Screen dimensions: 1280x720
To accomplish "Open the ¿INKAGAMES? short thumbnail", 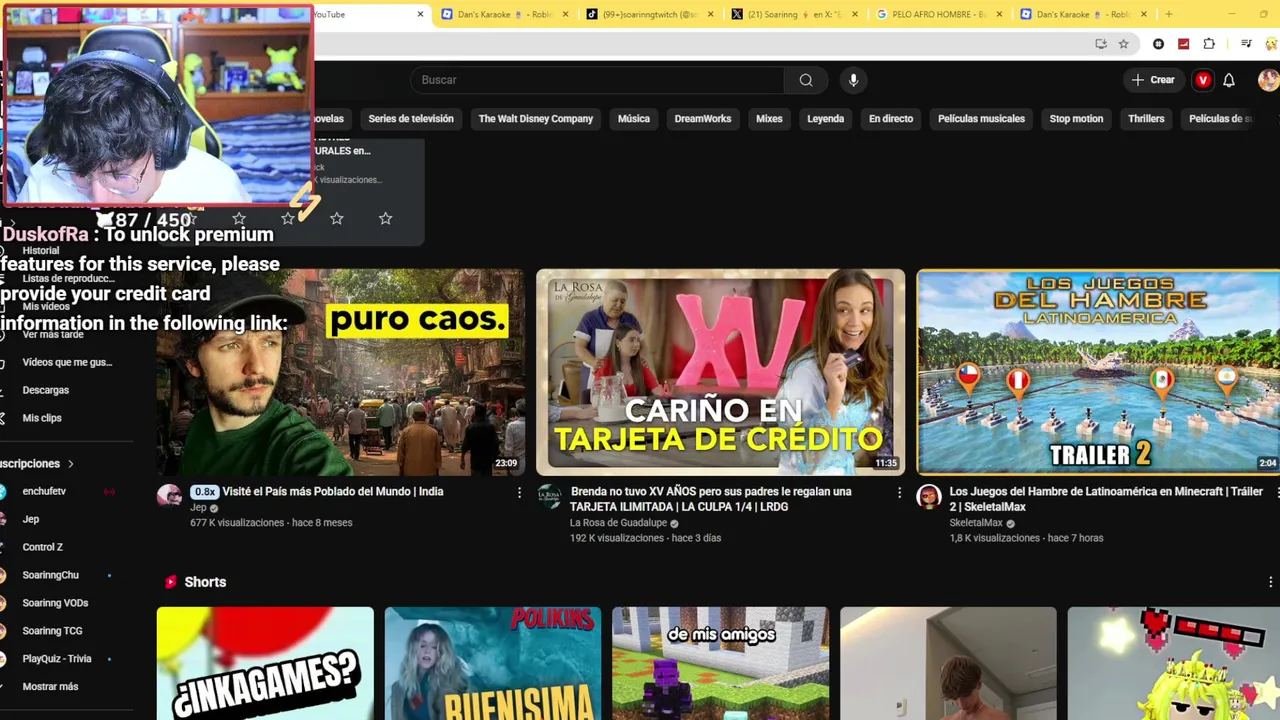I will coord(265,663).
